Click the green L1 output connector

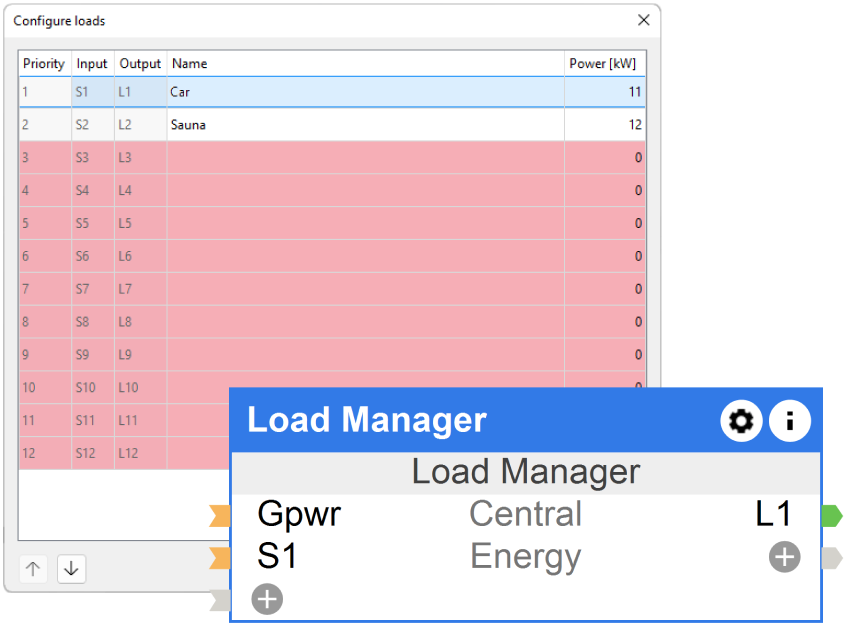[x=832, y=516]
